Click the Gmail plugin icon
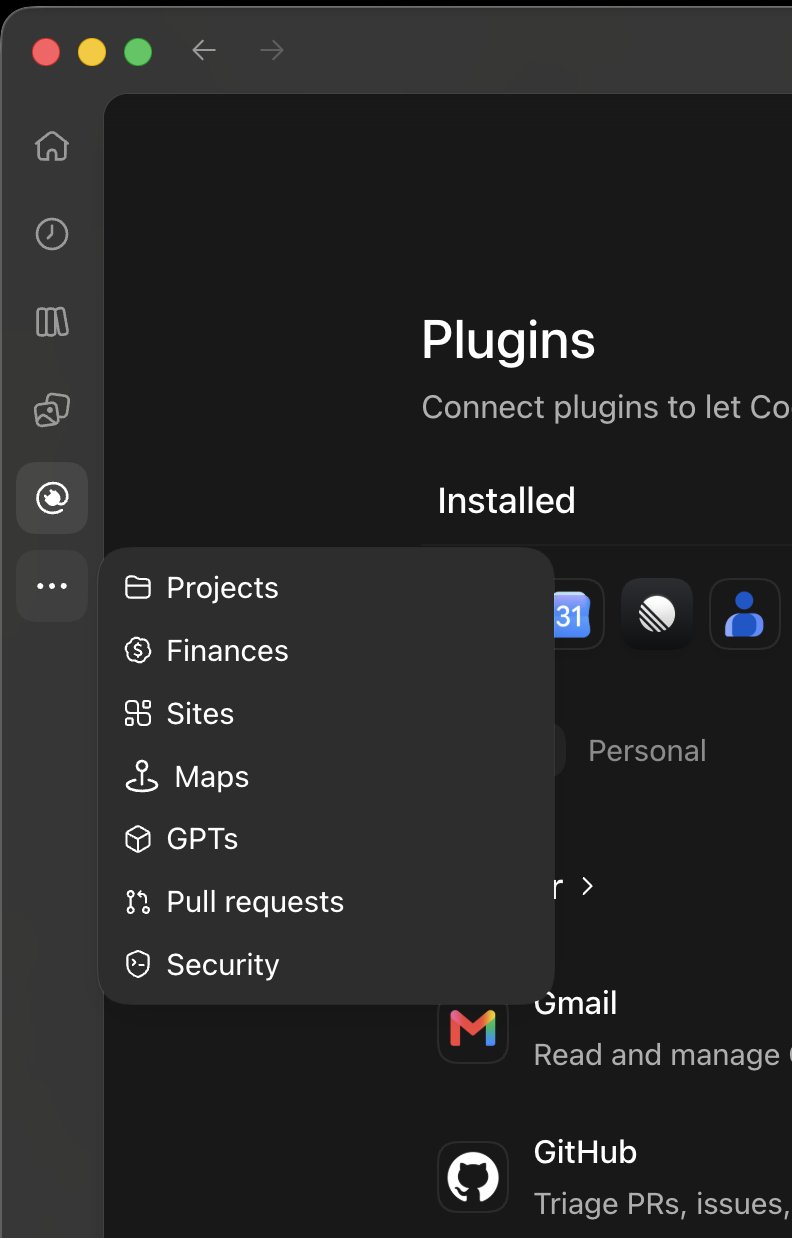The image size is (792, 1238). pyautogui.click(x=473, y=1028)
